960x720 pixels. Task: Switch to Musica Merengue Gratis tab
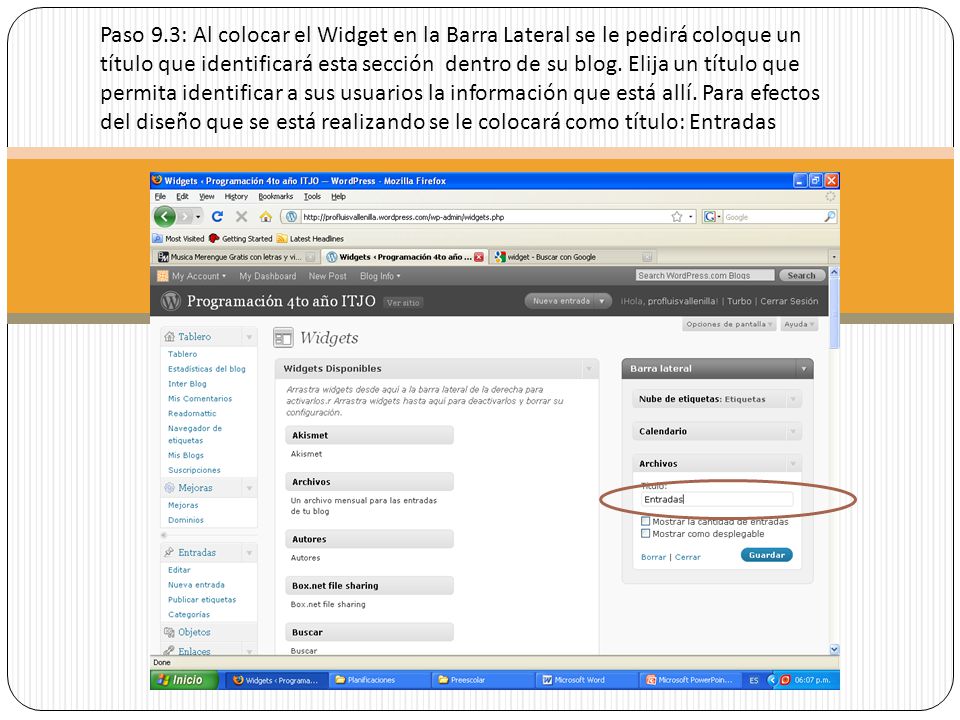[236, 257]
